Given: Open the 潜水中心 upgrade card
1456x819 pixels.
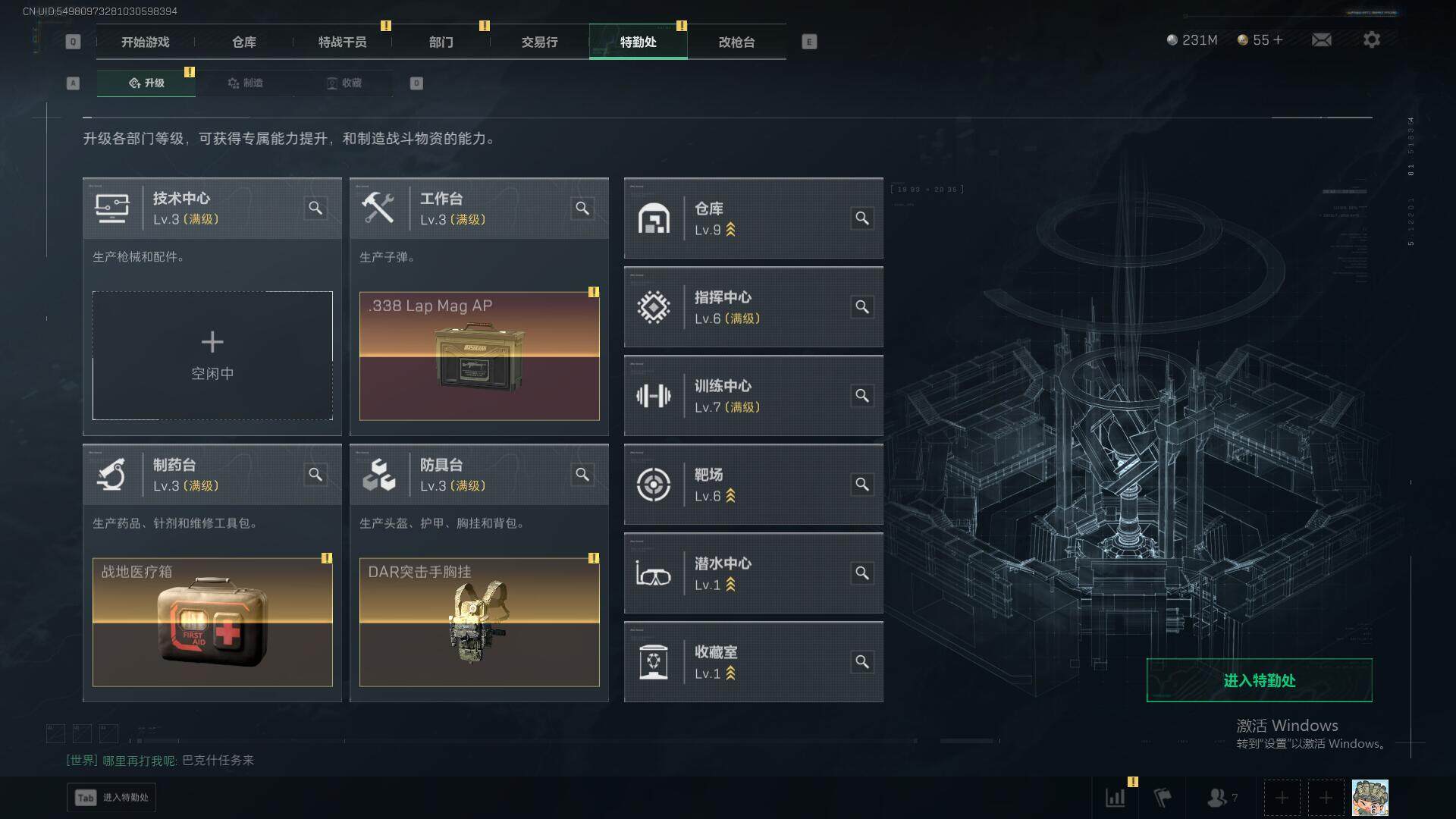Looking at the screenshot, I should click(x=753, y=573).
